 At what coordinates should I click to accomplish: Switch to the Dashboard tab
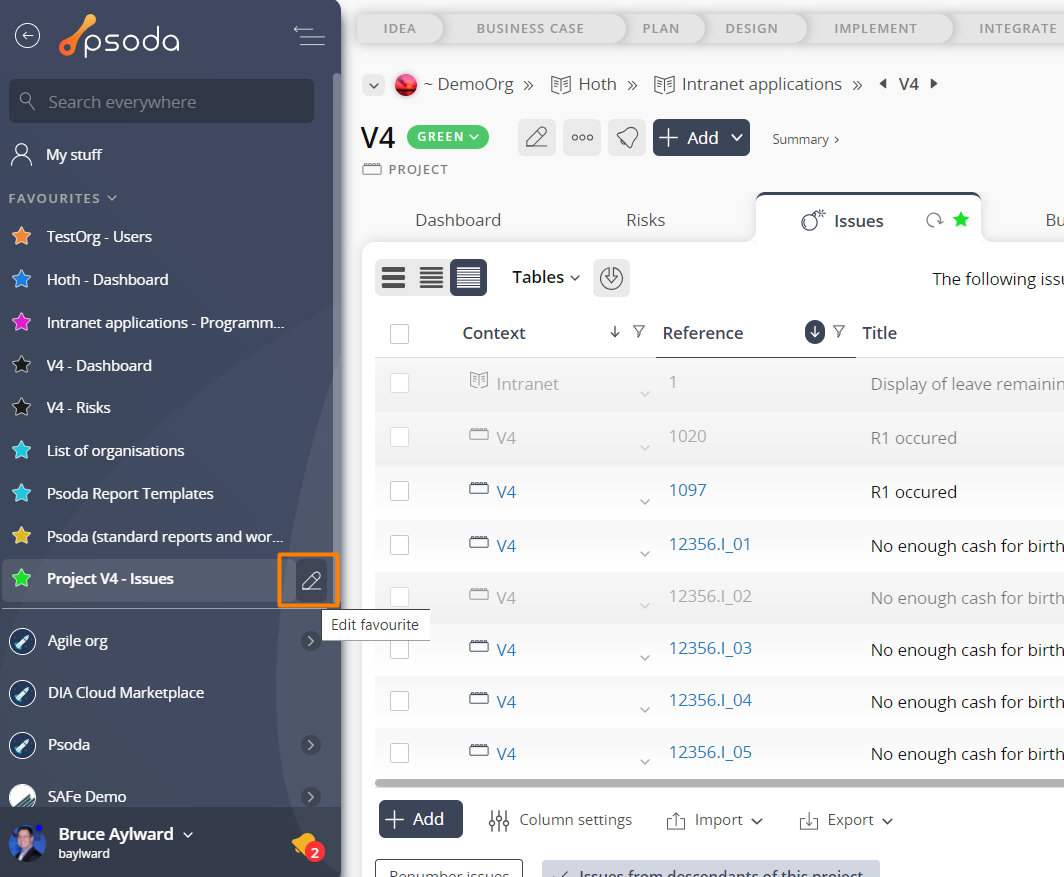(458, 220)
